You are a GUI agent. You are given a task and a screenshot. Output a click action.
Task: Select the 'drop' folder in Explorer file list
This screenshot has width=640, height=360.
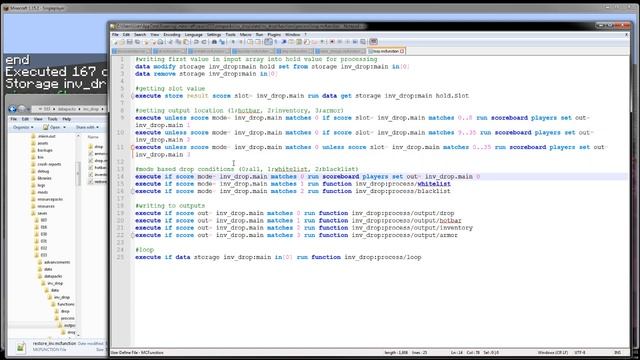coord(98,147)
